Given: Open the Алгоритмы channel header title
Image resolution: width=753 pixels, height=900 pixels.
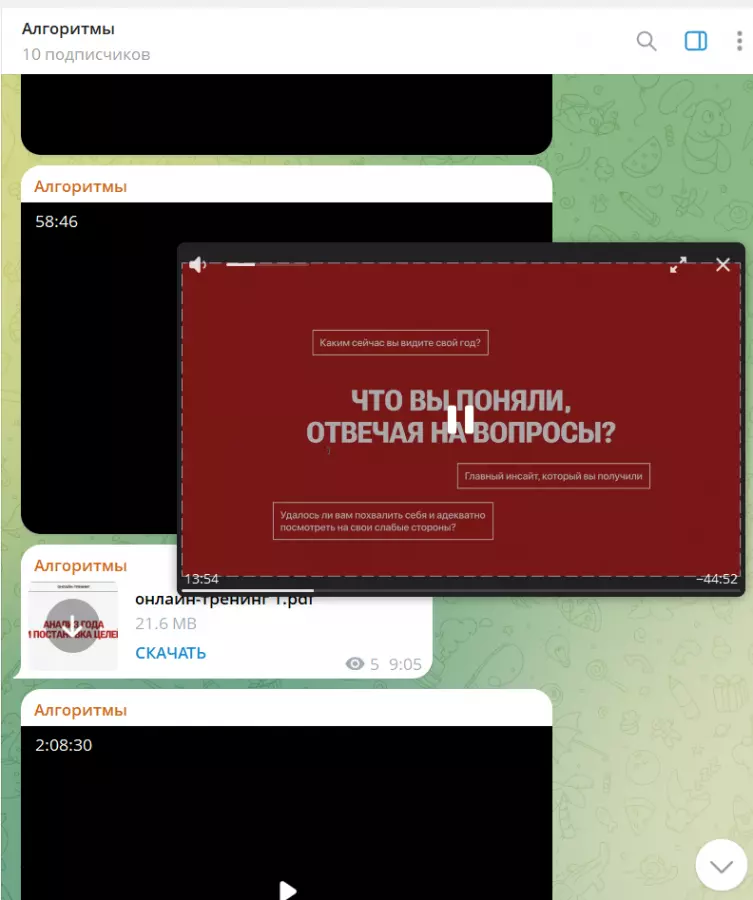Looking at the screenshot, I should point(68,29).
